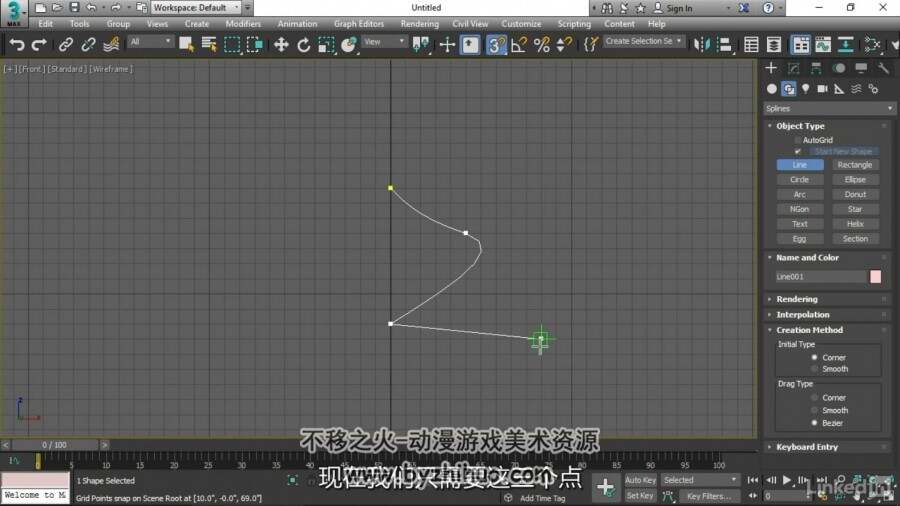
Task: Click the Set Key button
Action: [640, 495]
